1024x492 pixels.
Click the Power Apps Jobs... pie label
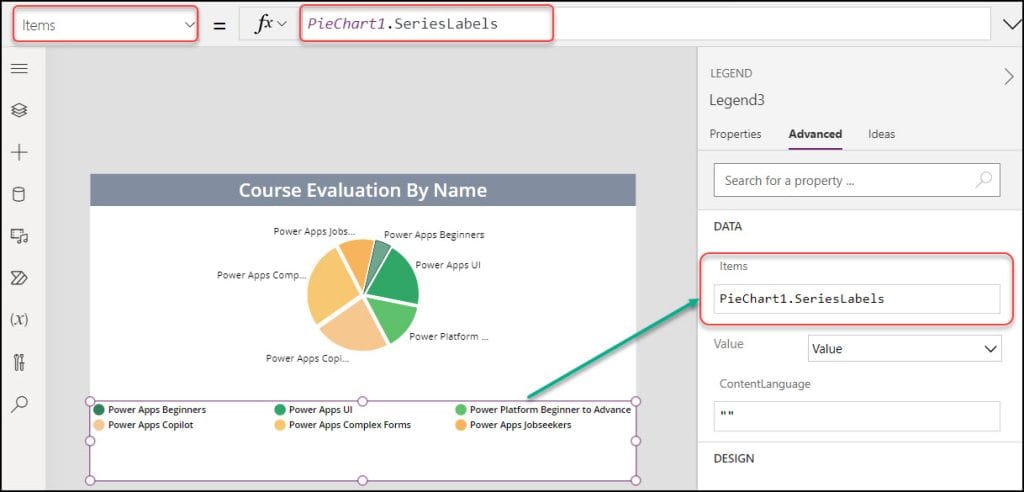[315, 231]
